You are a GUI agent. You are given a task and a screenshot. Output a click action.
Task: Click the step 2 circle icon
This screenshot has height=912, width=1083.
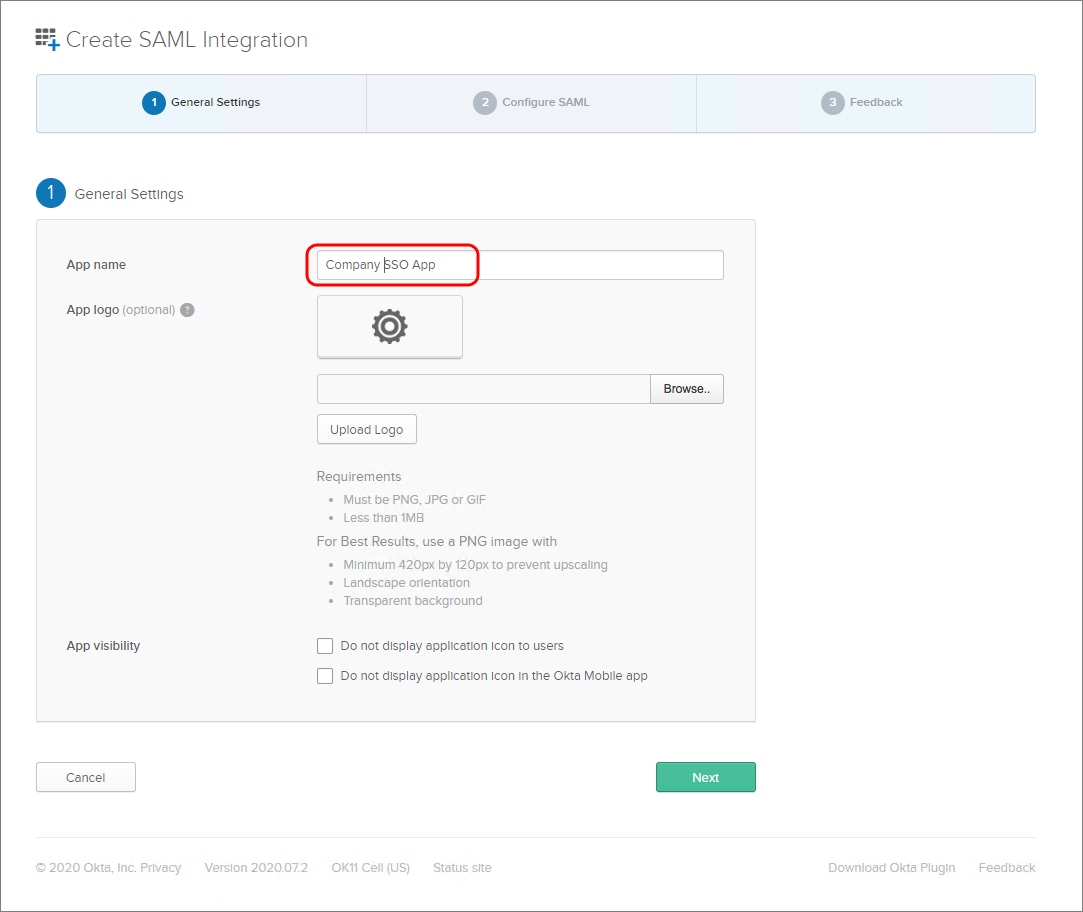coord(484,103)
